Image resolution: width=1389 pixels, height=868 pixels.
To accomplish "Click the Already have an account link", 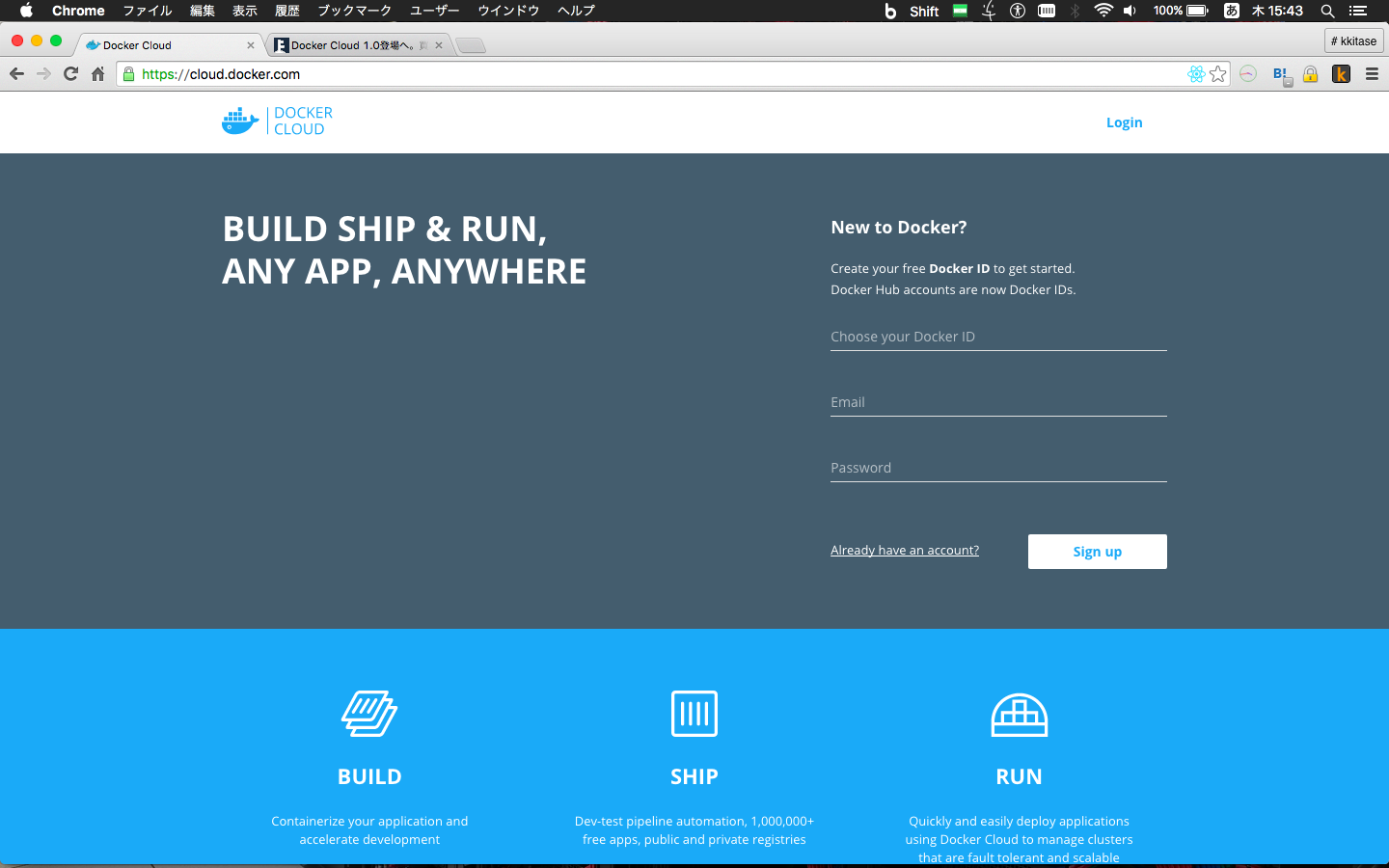I will (x=904, y=550).
